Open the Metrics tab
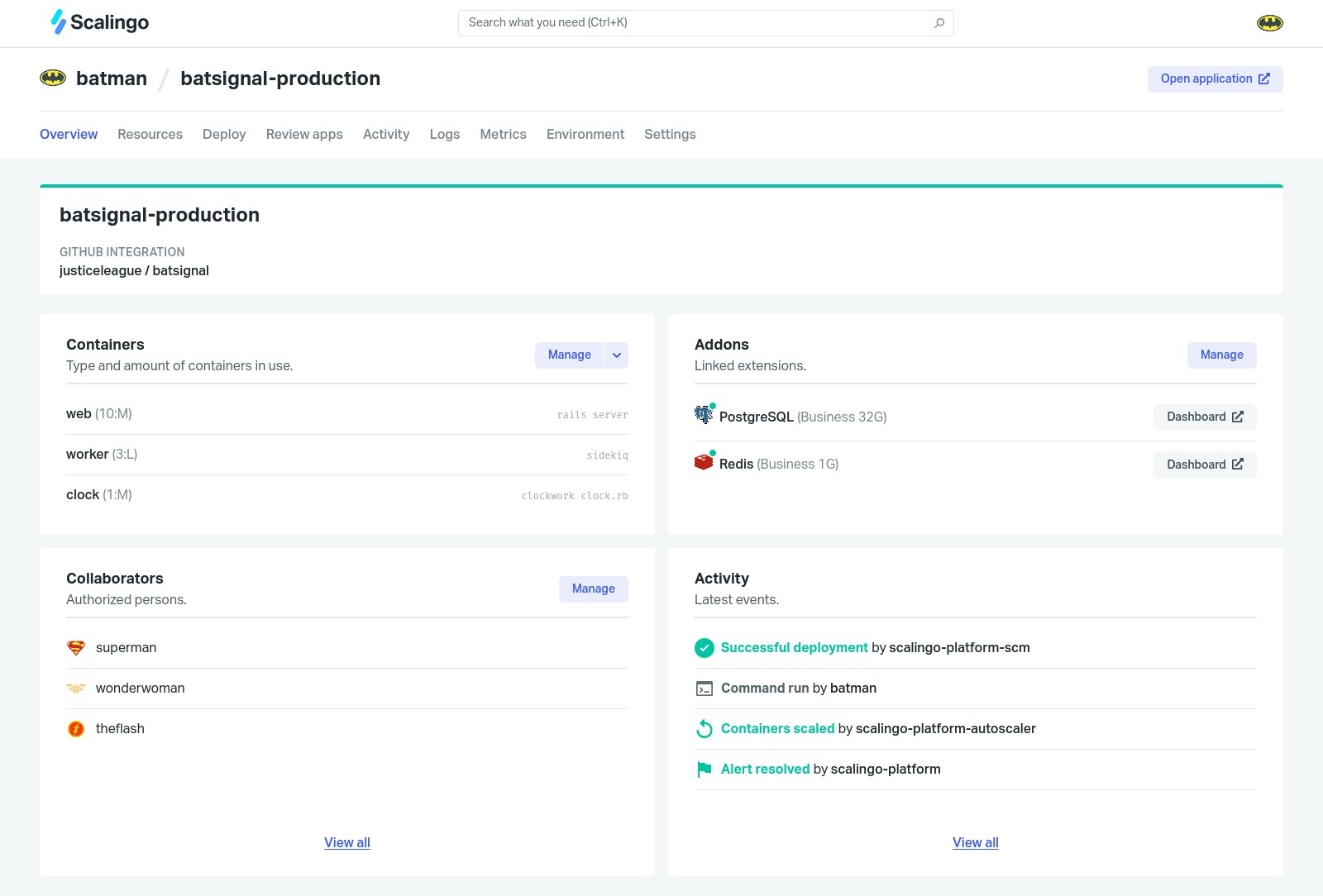 tap(503, 134)
